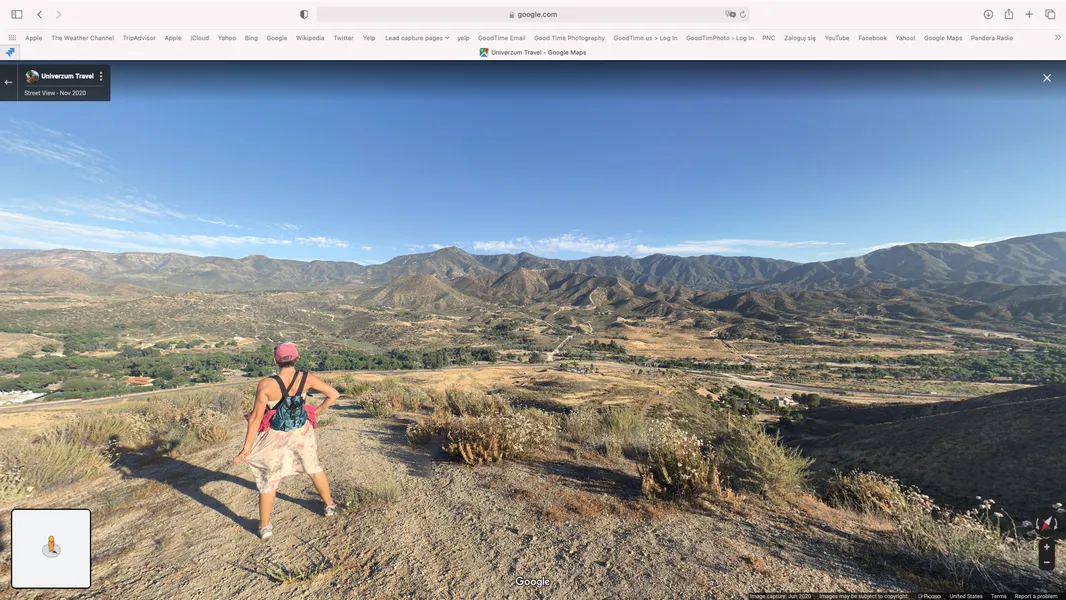Image resolution: width=1066 pixels, height=600 pixels.
Task: Zoom out with the minus button
Action: pyautogui.click(x=1047, y=563)
